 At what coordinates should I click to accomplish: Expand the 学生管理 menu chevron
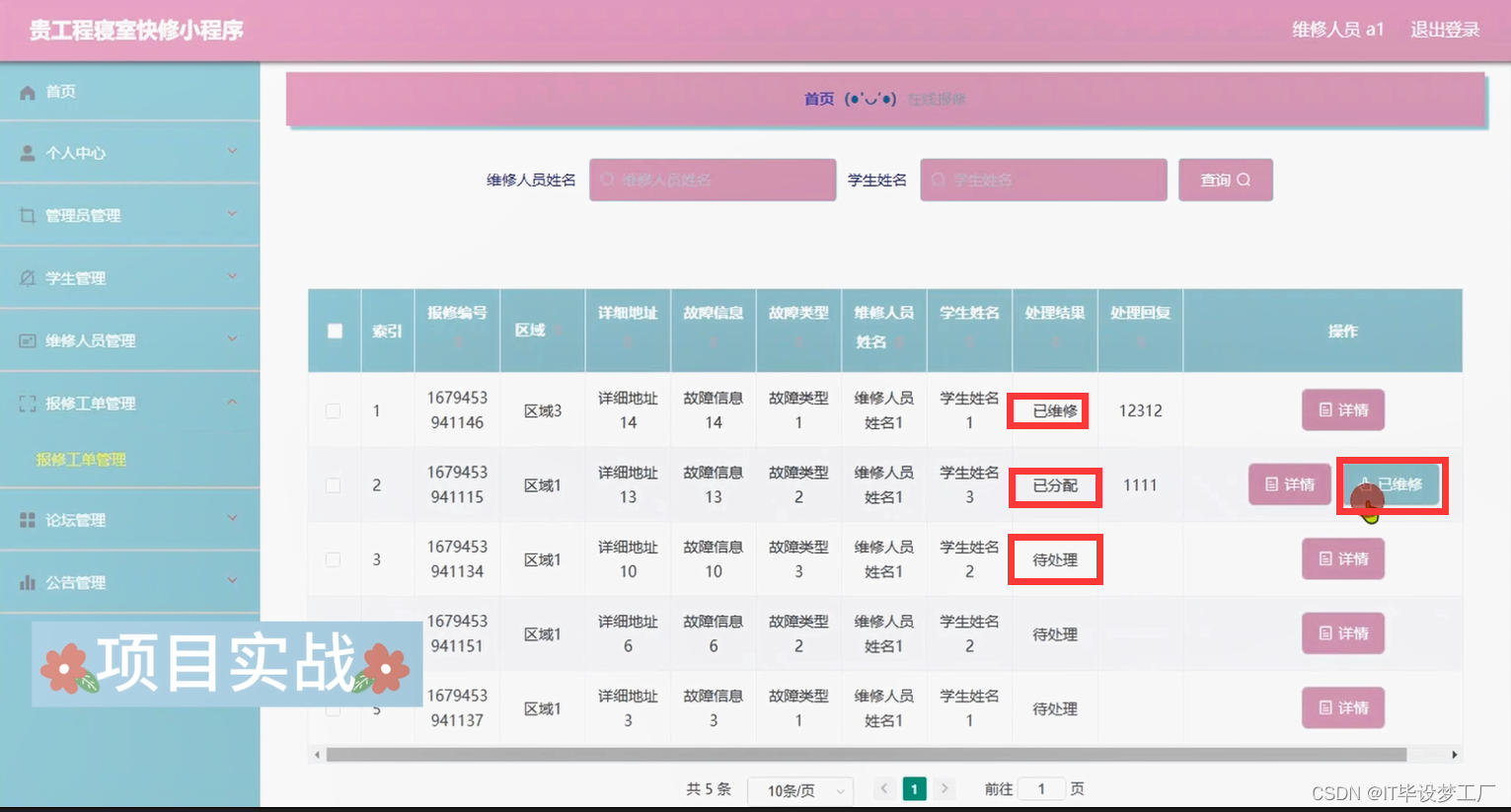[233, 276]
